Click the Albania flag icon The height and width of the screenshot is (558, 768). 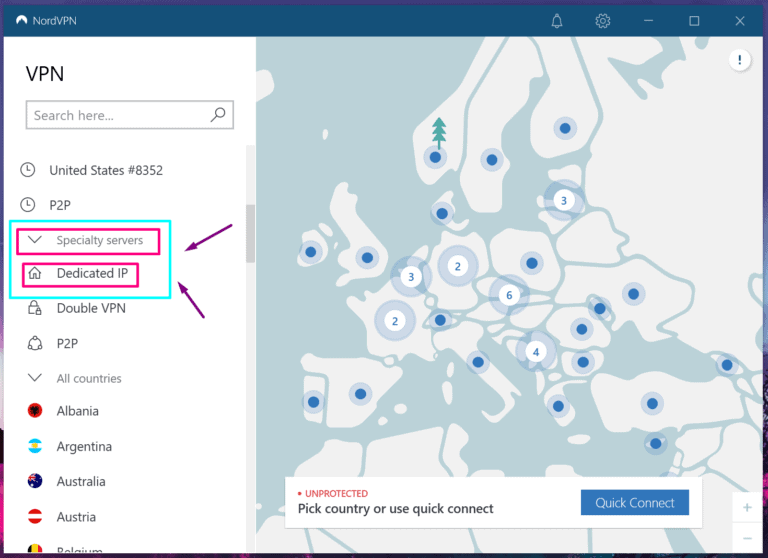[x=35, y=411]
